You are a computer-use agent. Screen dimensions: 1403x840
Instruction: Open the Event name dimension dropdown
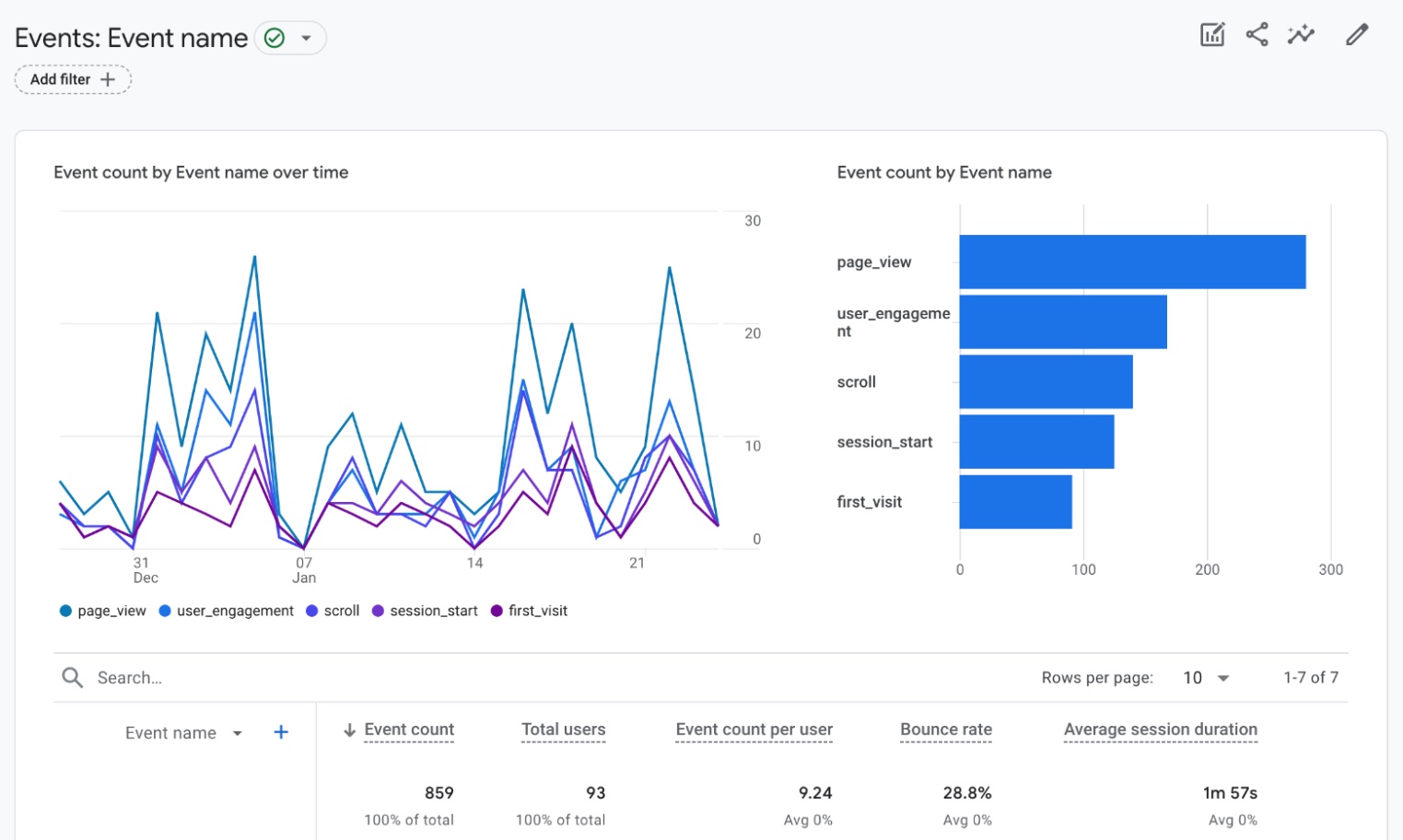[238, 732]
